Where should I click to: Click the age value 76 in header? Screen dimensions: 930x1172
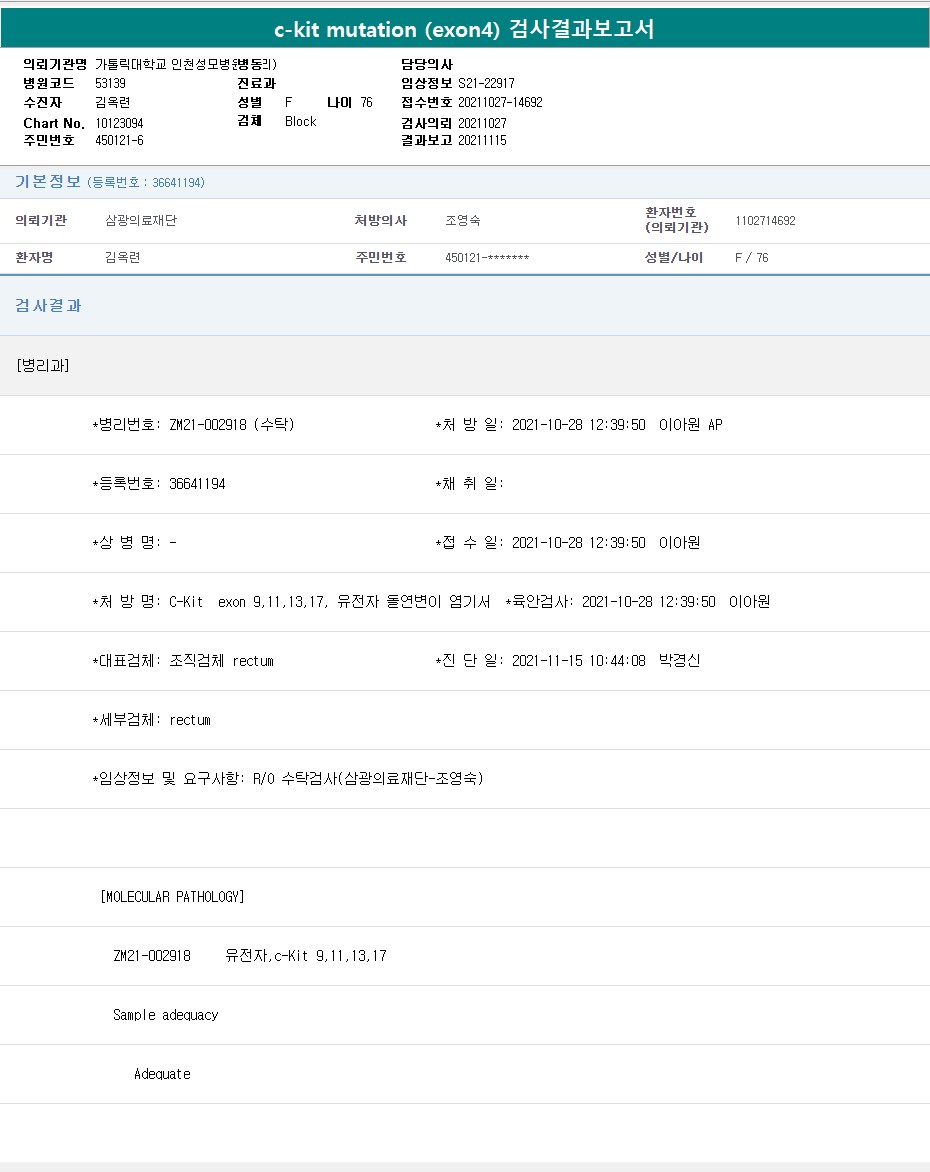click(366, 102)
